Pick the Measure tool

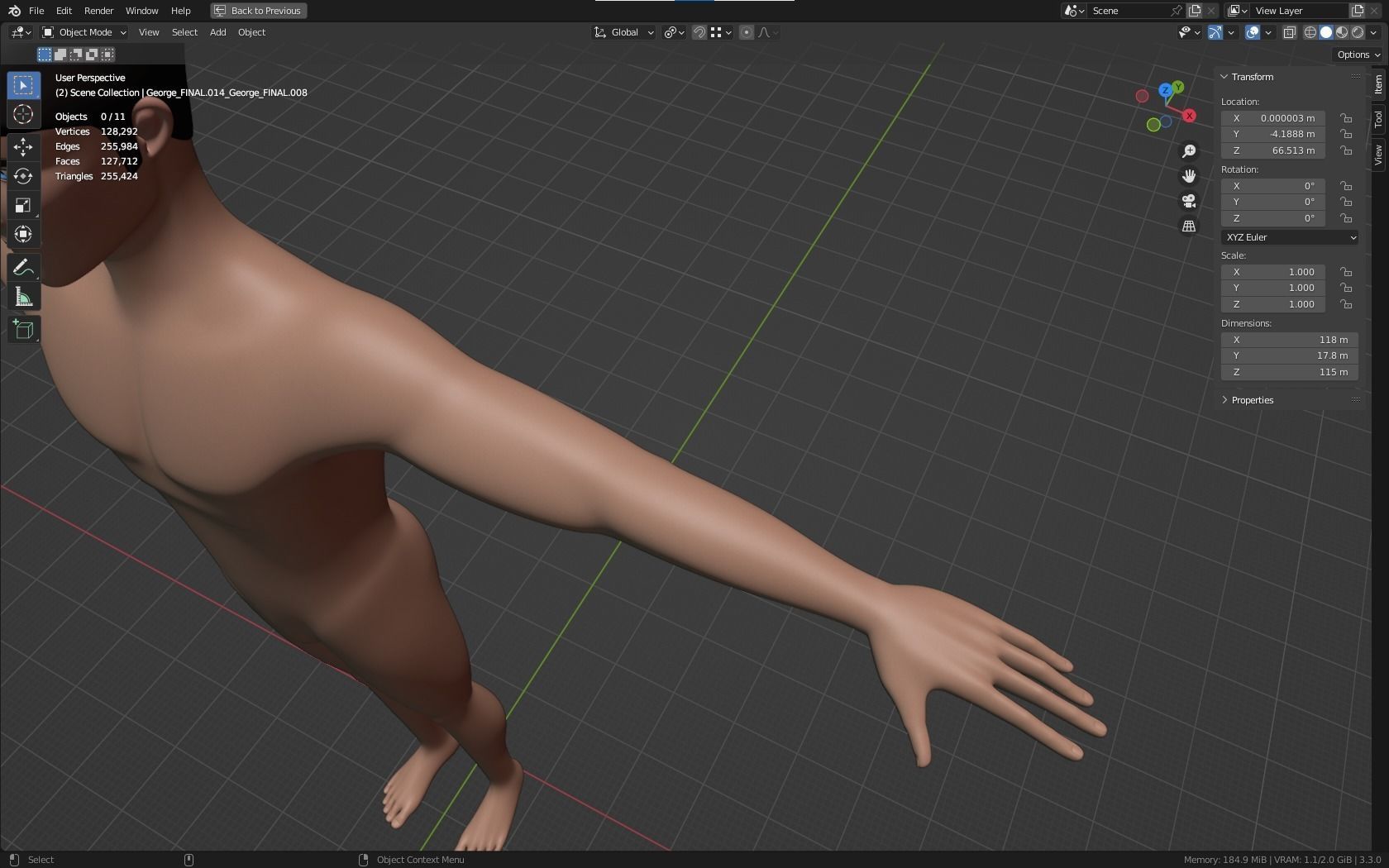click(x=23, y=297)
